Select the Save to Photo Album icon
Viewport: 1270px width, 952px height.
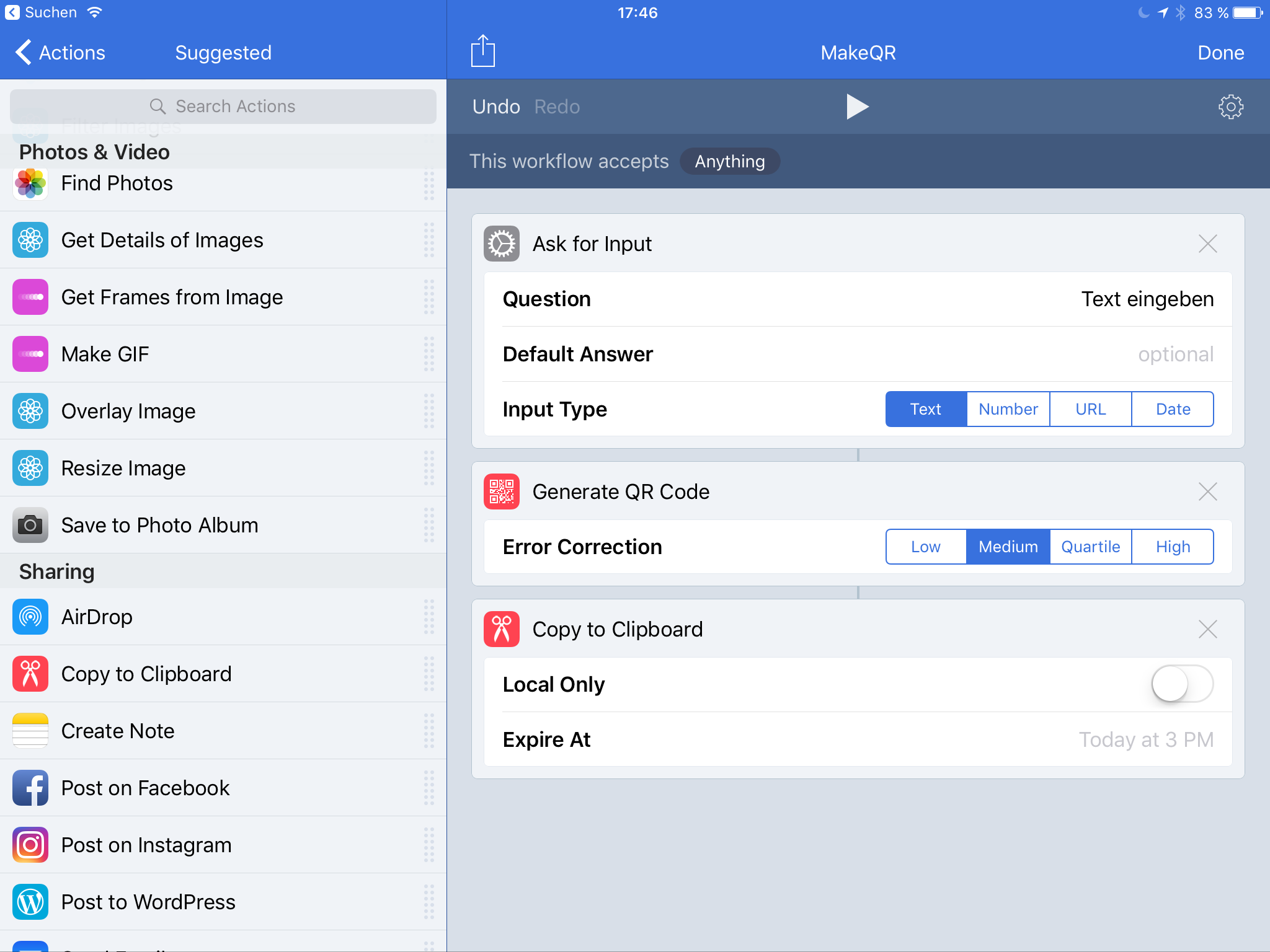[30, 525]
